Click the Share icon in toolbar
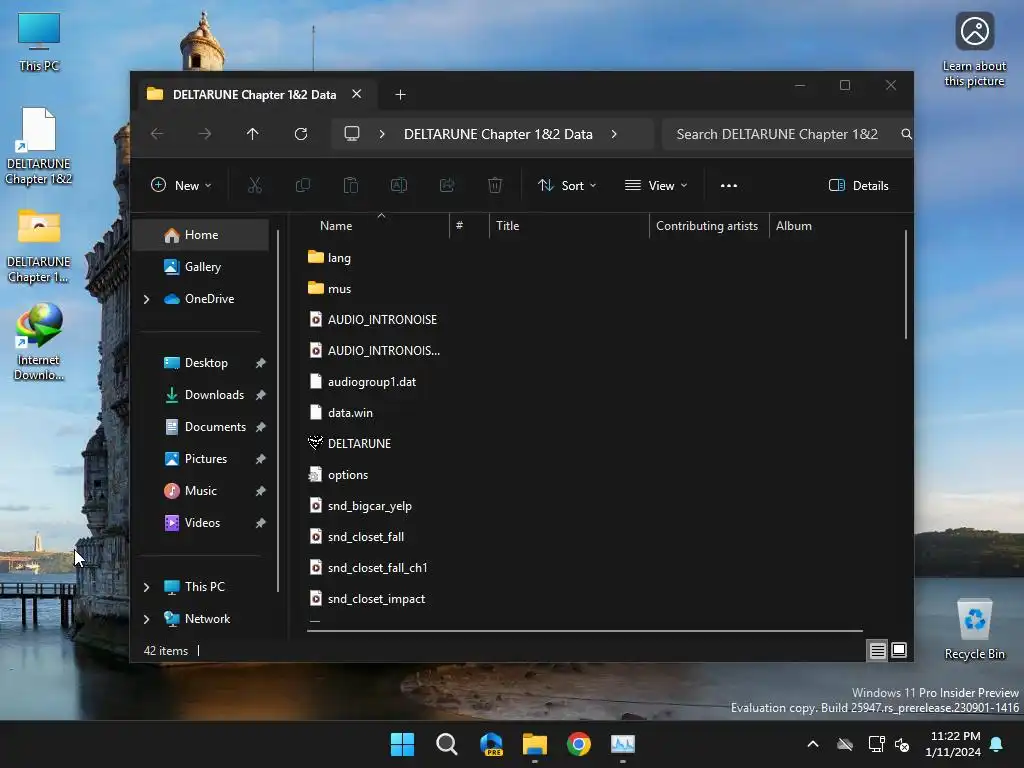Image resolution: width=1024 pixels, height=768 pixels. (447, 185)
